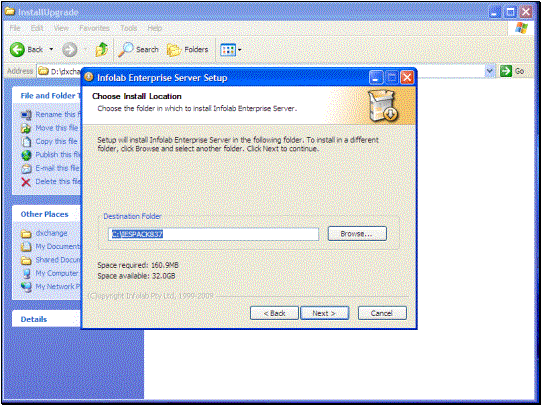This screenshot has width=541, height=405.
Task: Proceed with the Next > button
Action: pos(324,313)
